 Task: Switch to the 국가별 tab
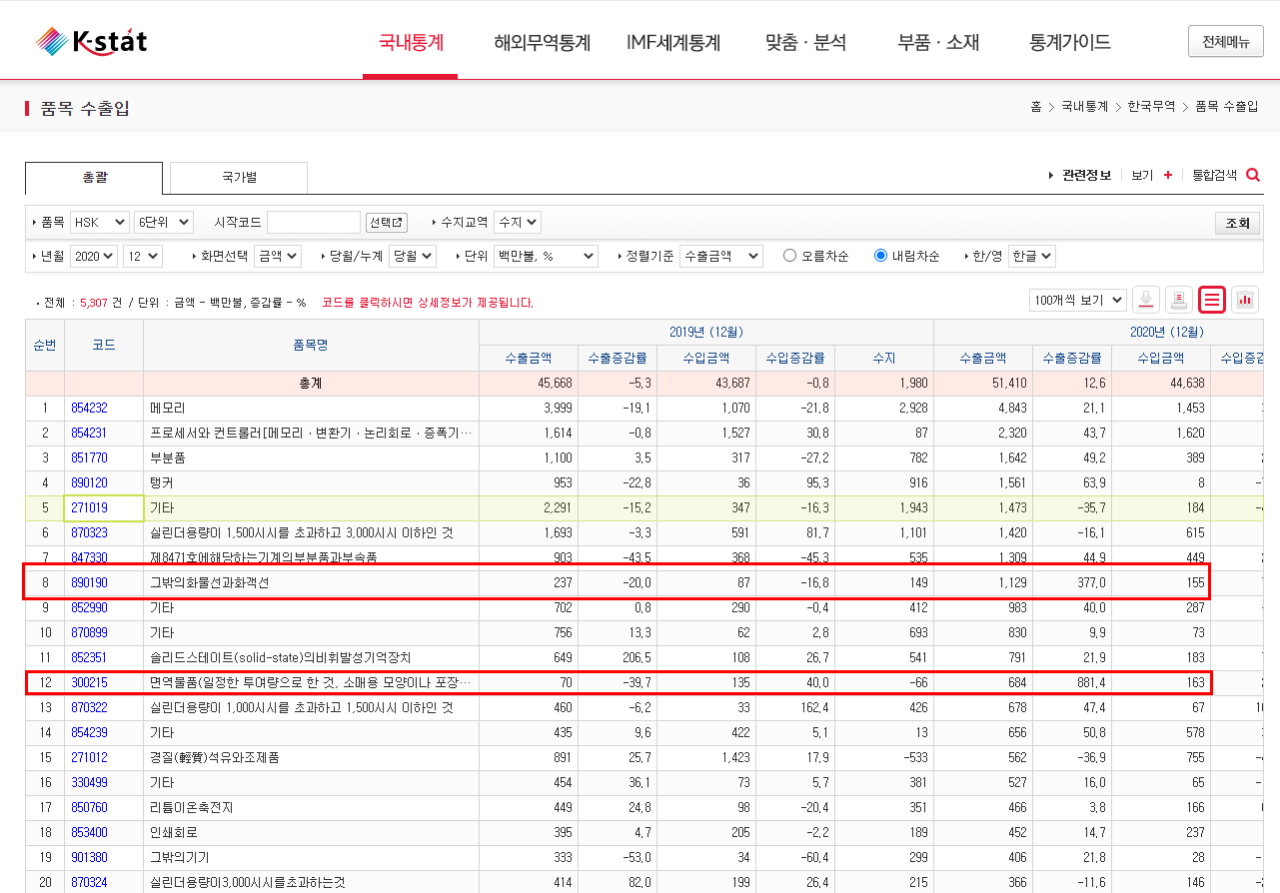point(239,177)
